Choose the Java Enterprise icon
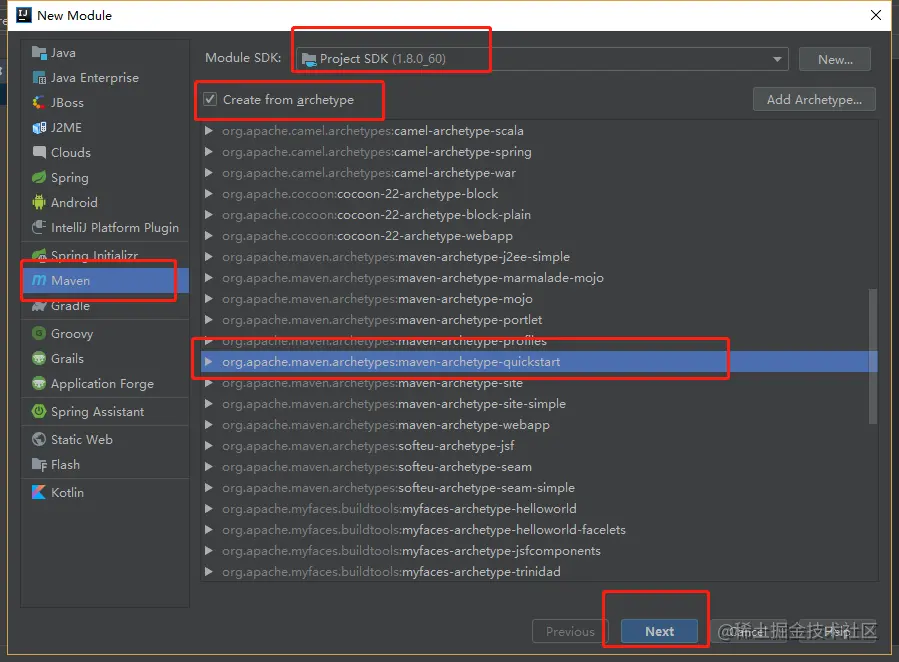The image size is (899, 662). (39, 78)
